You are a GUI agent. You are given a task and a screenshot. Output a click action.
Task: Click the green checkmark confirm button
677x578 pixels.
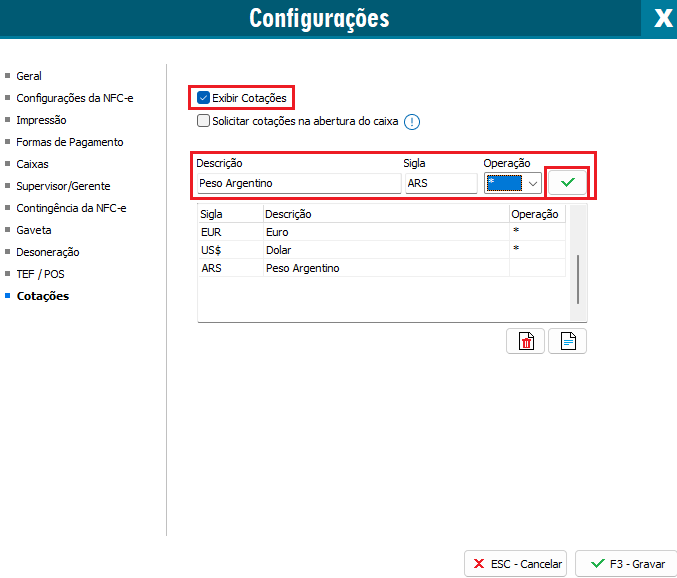tap(567, 183)
